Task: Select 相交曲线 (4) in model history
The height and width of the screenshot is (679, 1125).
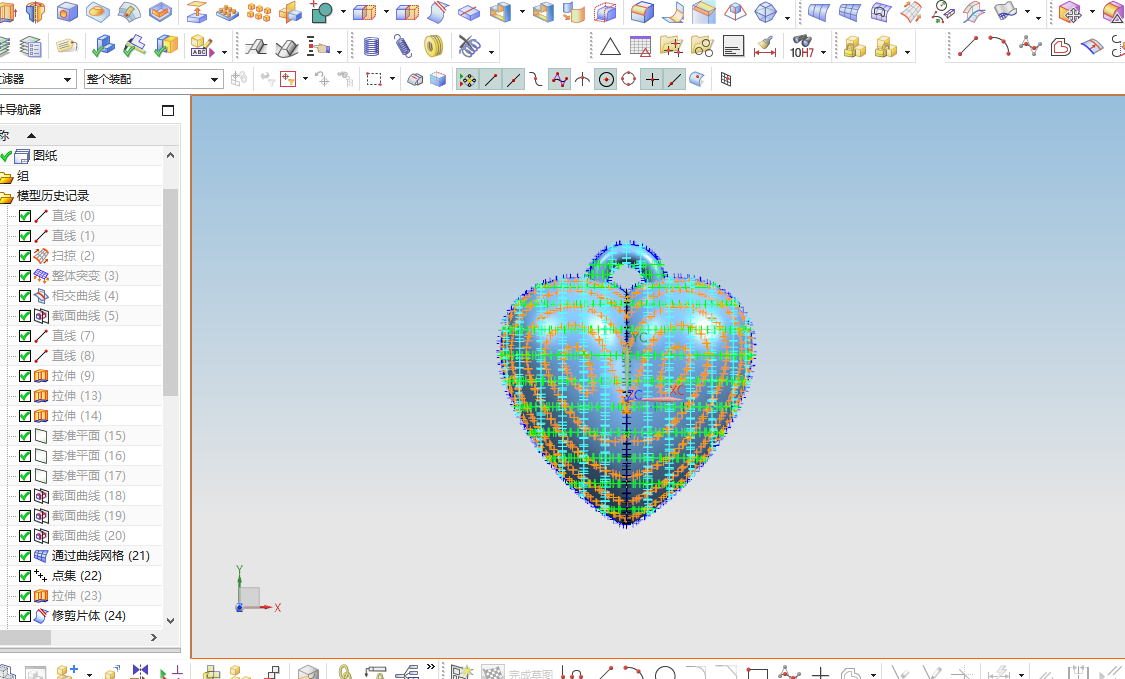Action: point(85,296)
